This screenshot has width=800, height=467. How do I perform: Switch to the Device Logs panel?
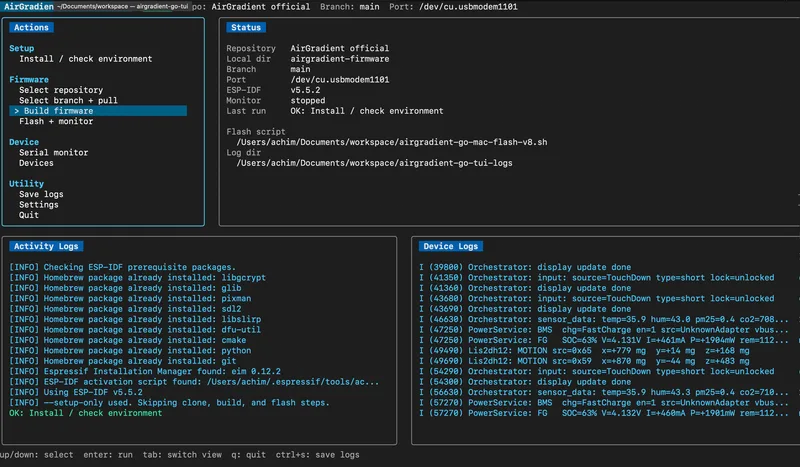(451, 247)
